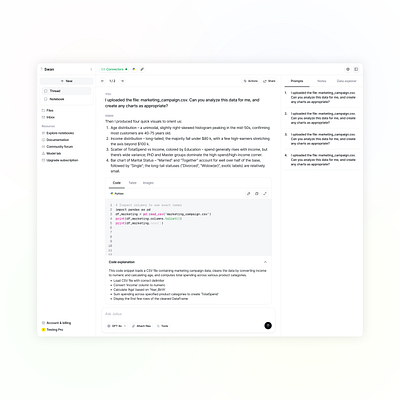Click the New button in sidebar
The height and width of the screenshot is (400, 400).
[67, 81]
